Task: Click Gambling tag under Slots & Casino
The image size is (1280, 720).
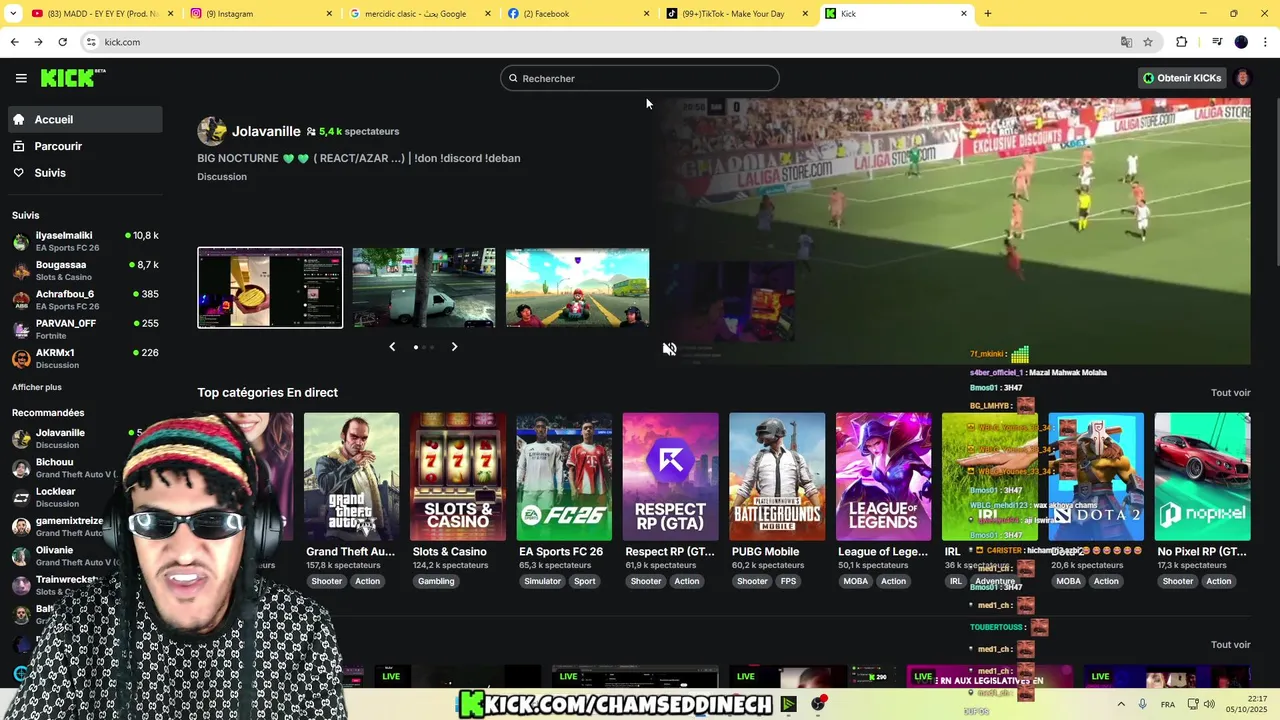Action: (436, 581)
